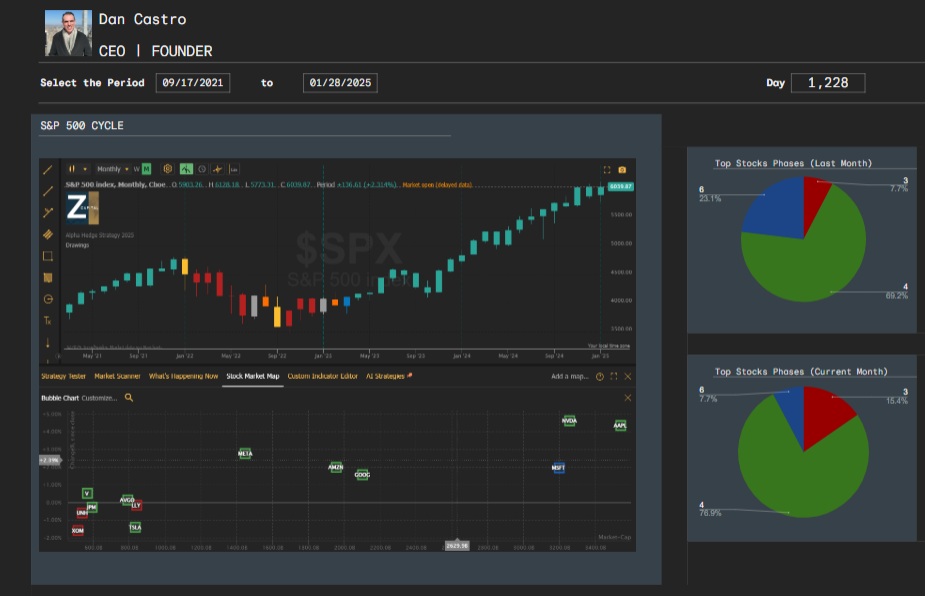The height and width of the screenshot is (596, 925).
Task: Click the NVDA bubble
Action: click(x=569, y=421)
